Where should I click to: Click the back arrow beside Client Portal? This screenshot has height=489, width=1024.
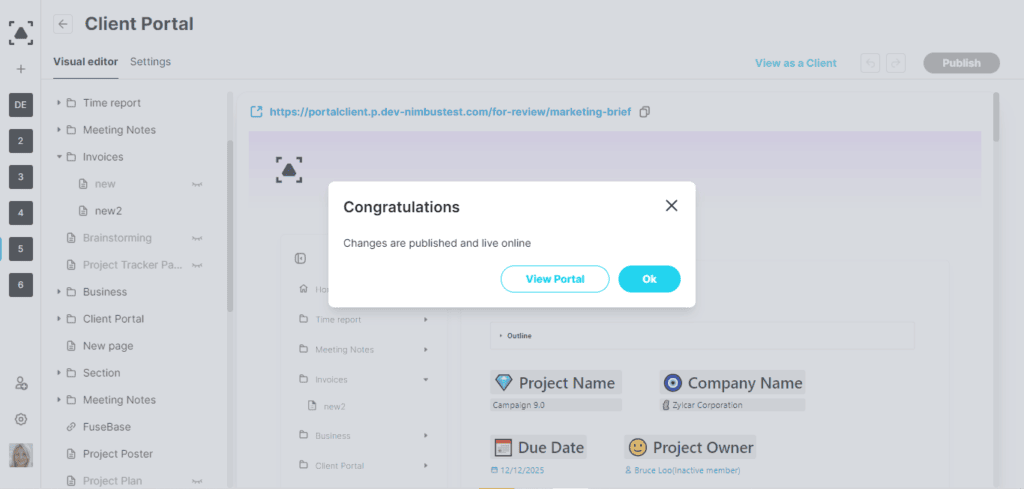(x=63, y=24)
